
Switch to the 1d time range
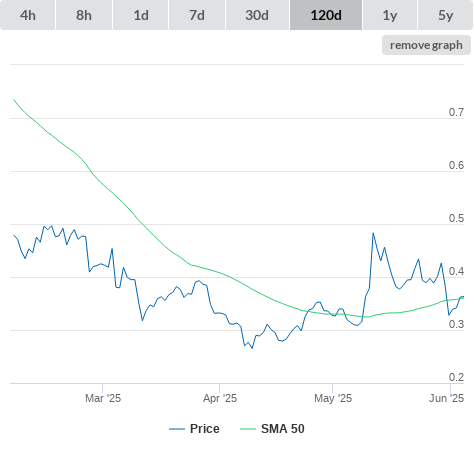[x=141, y=15]
